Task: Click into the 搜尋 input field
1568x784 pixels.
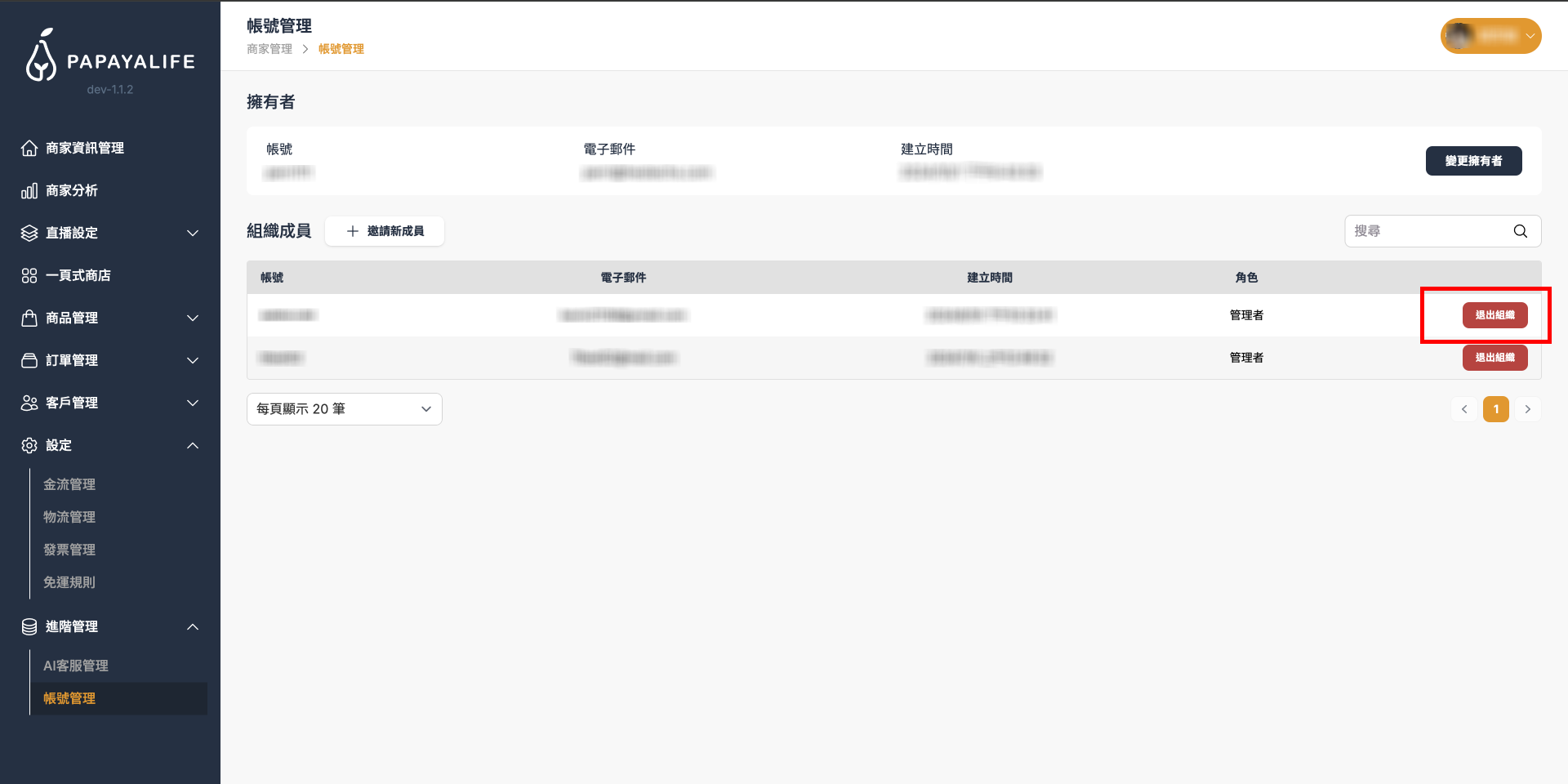Action: coord(1425,231)
